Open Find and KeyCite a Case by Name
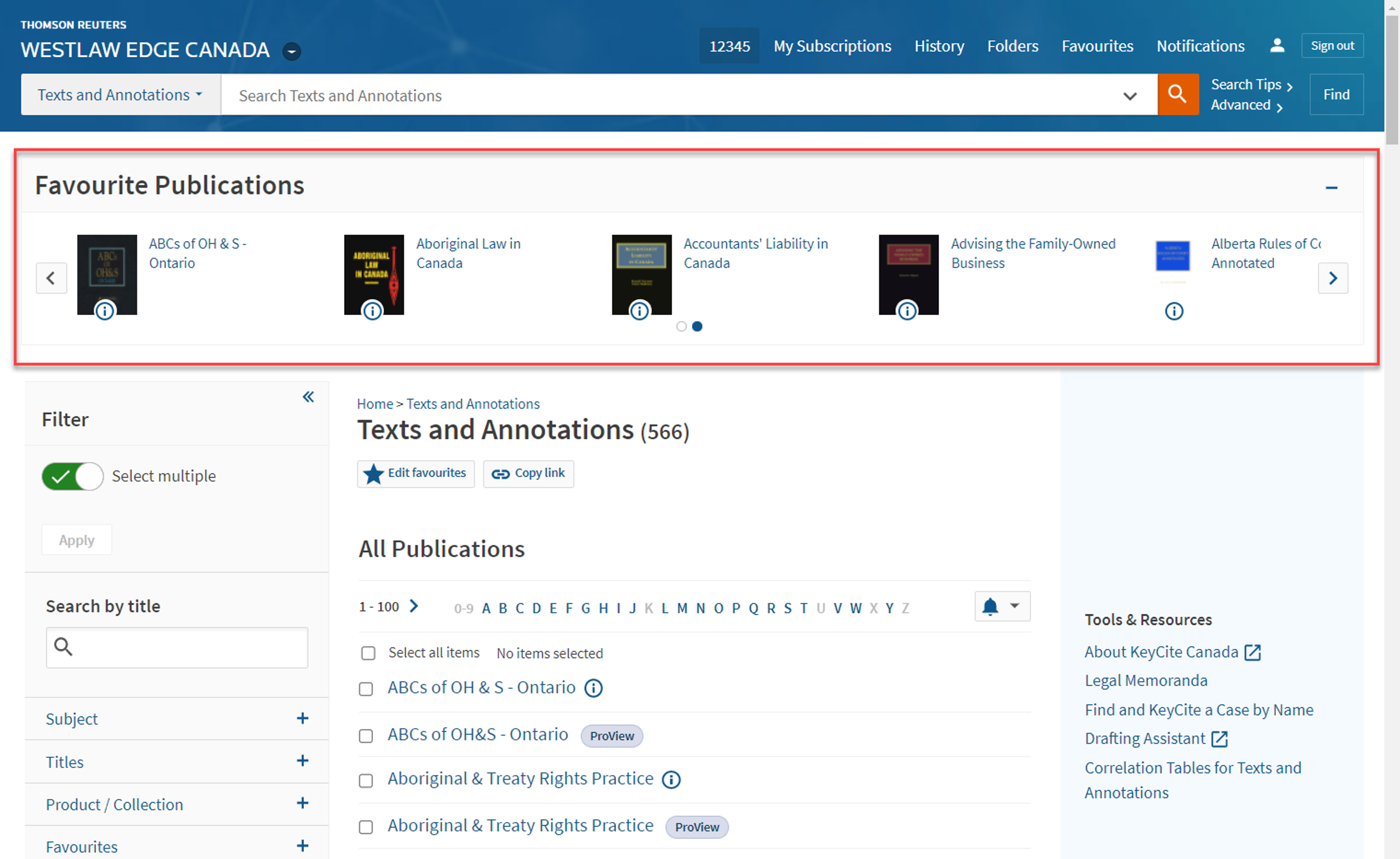The height and width of the screenshot is (859, 1400). (x=1198, y=709)
